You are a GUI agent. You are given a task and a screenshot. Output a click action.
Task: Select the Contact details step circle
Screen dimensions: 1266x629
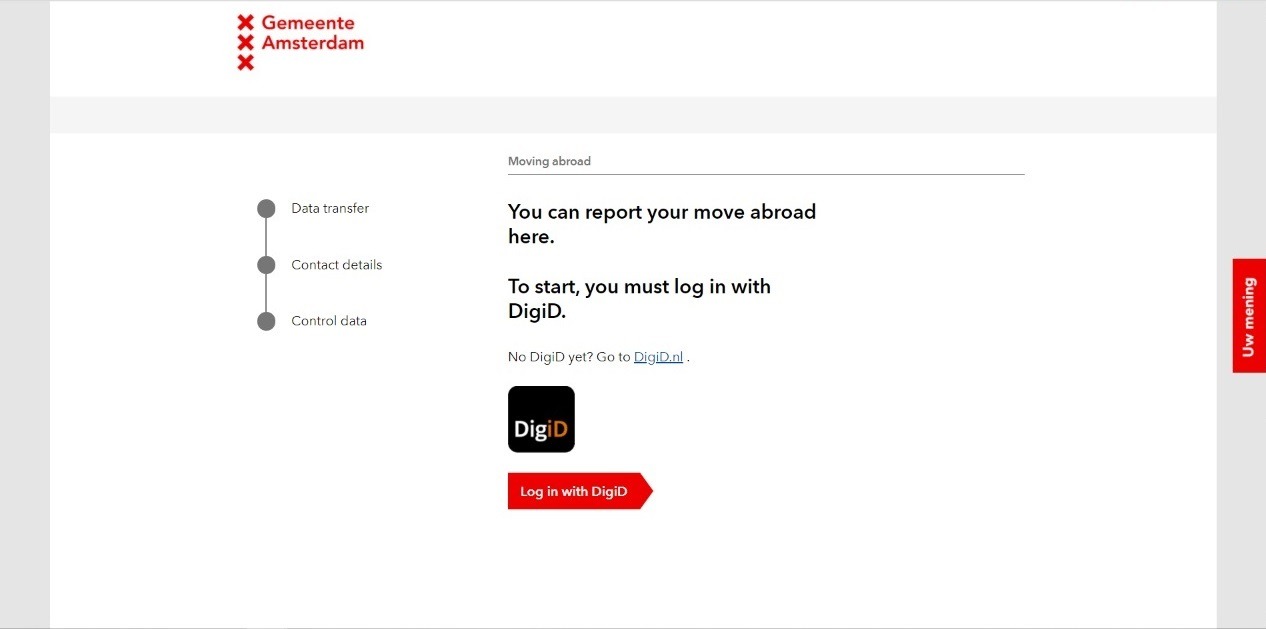(266, 265)
